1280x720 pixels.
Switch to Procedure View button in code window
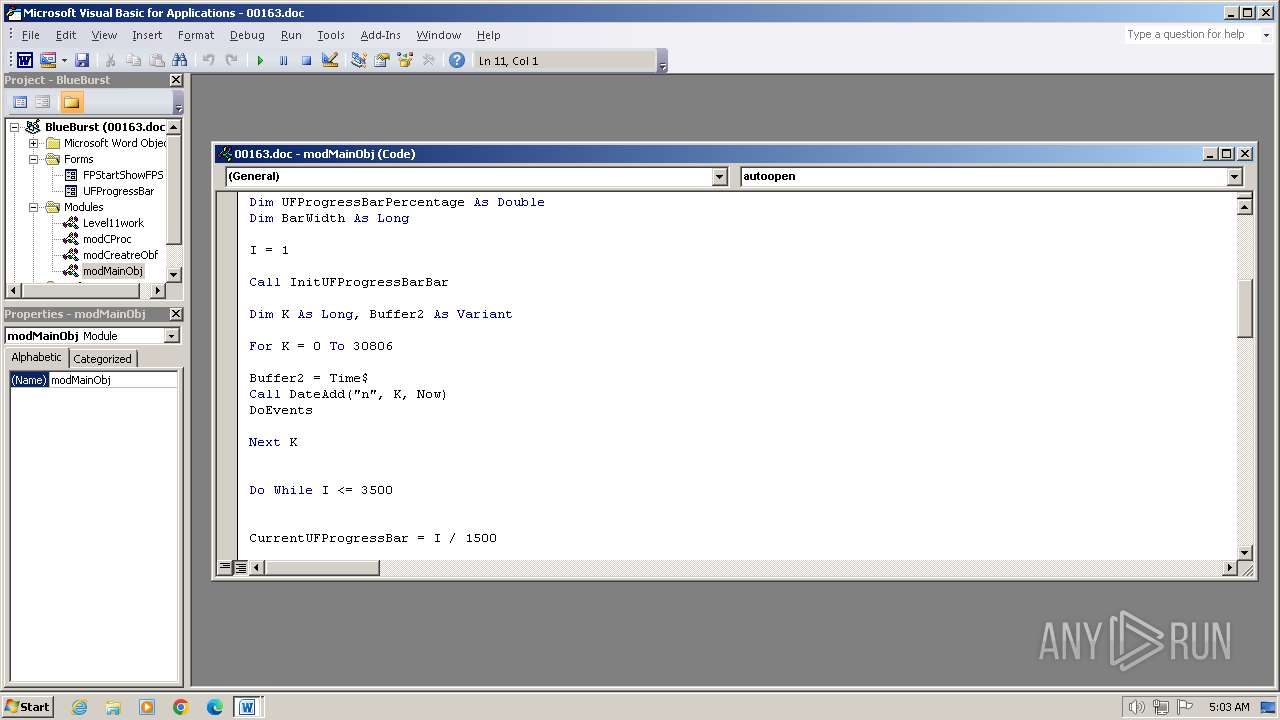[x=225, y=568]
